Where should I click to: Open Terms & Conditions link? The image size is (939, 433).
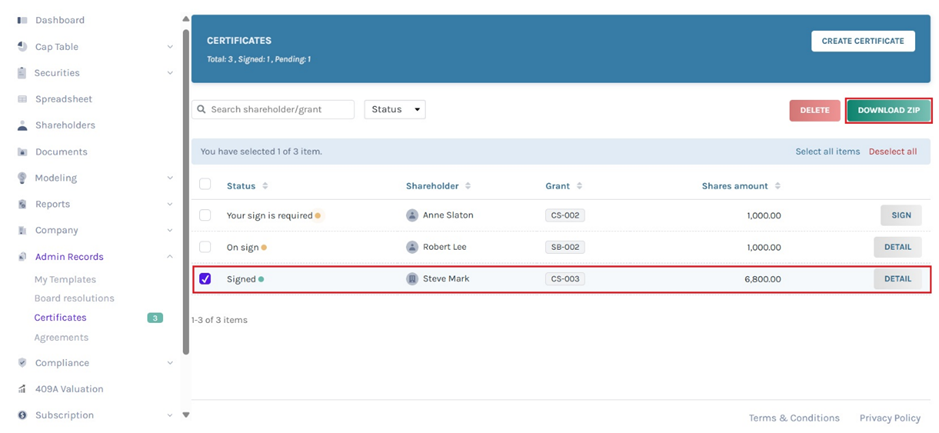(794, 418)
